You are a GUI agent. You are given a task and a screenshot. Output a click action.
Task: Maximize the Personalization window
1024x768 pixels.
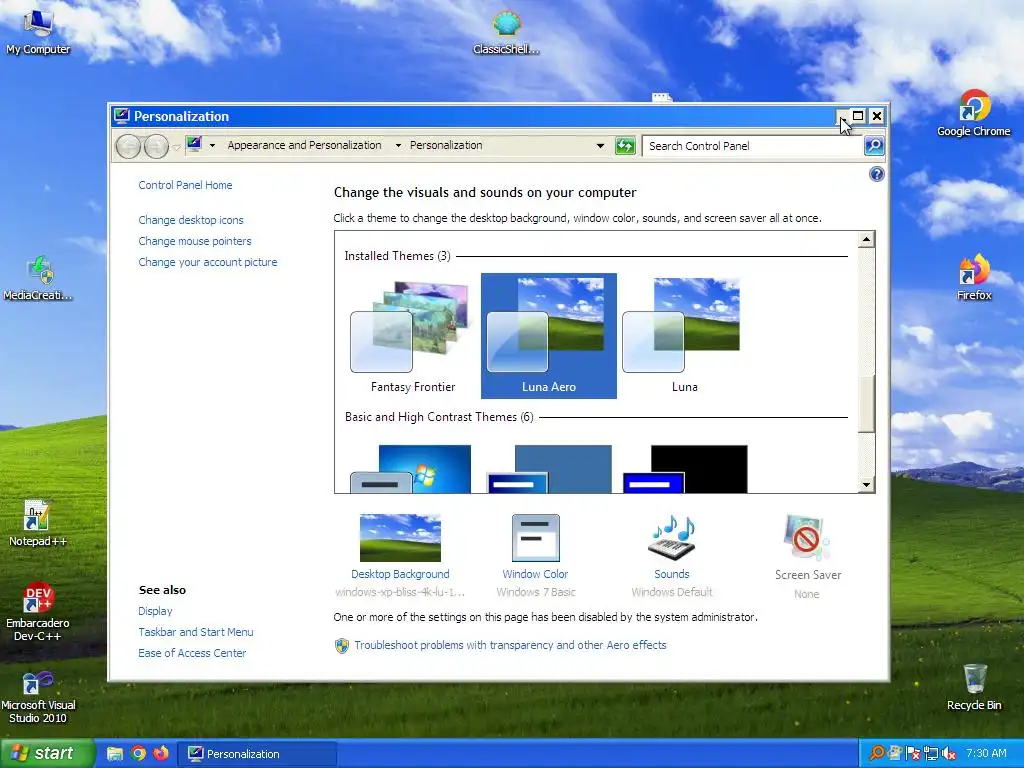858,116
